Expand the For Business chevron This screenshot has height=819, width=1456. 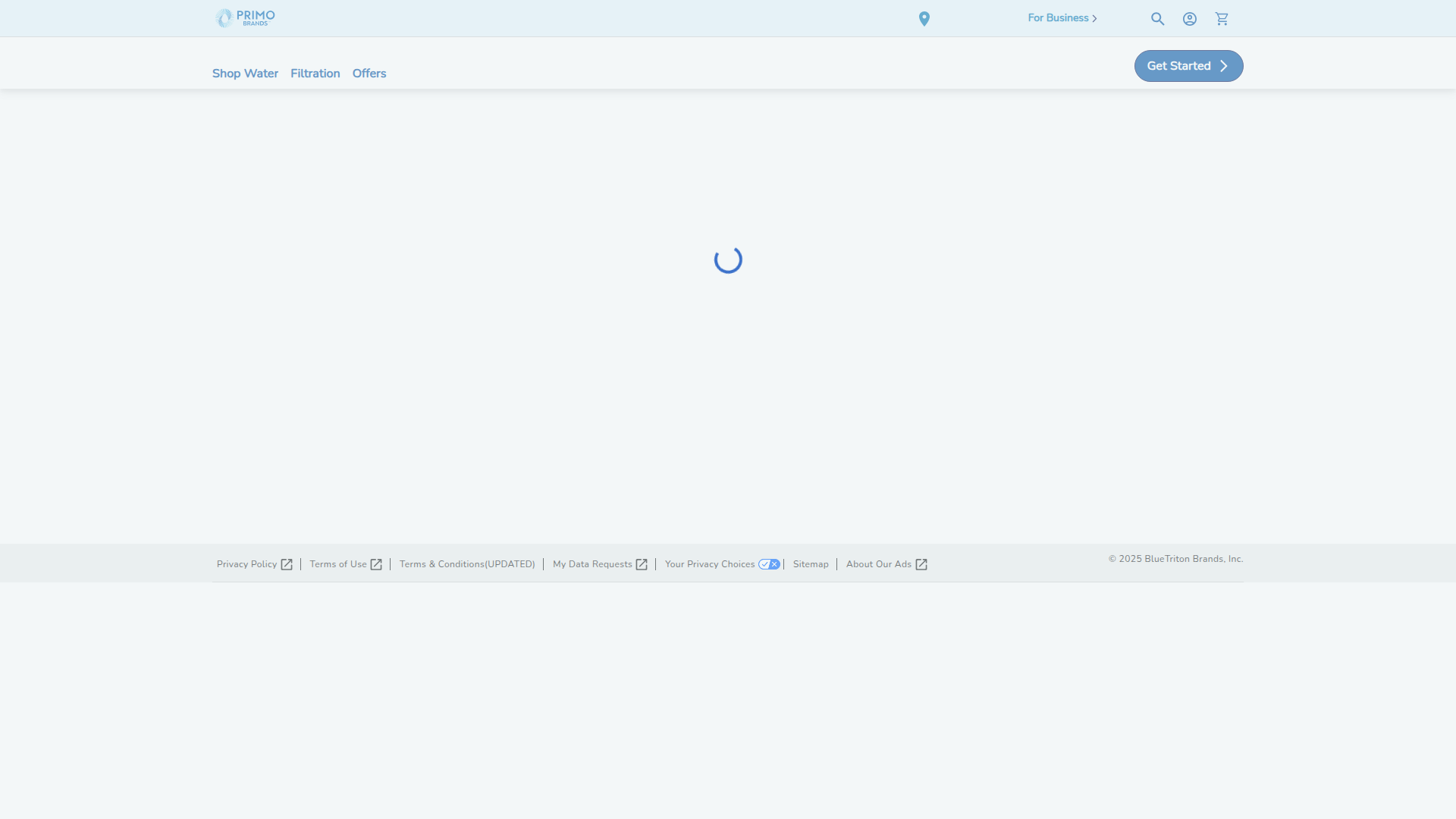(1095, 18)
